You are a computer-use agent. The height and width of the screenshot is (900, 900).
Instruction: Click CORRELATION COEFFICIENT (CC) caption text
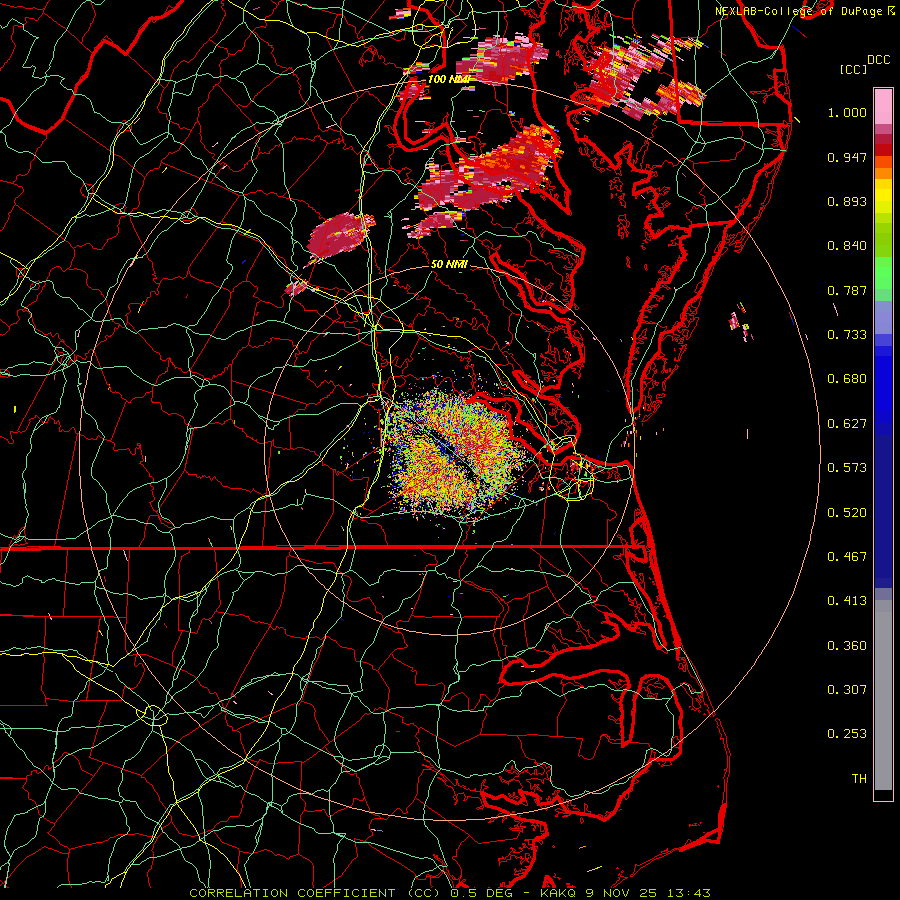click(316, 893)
